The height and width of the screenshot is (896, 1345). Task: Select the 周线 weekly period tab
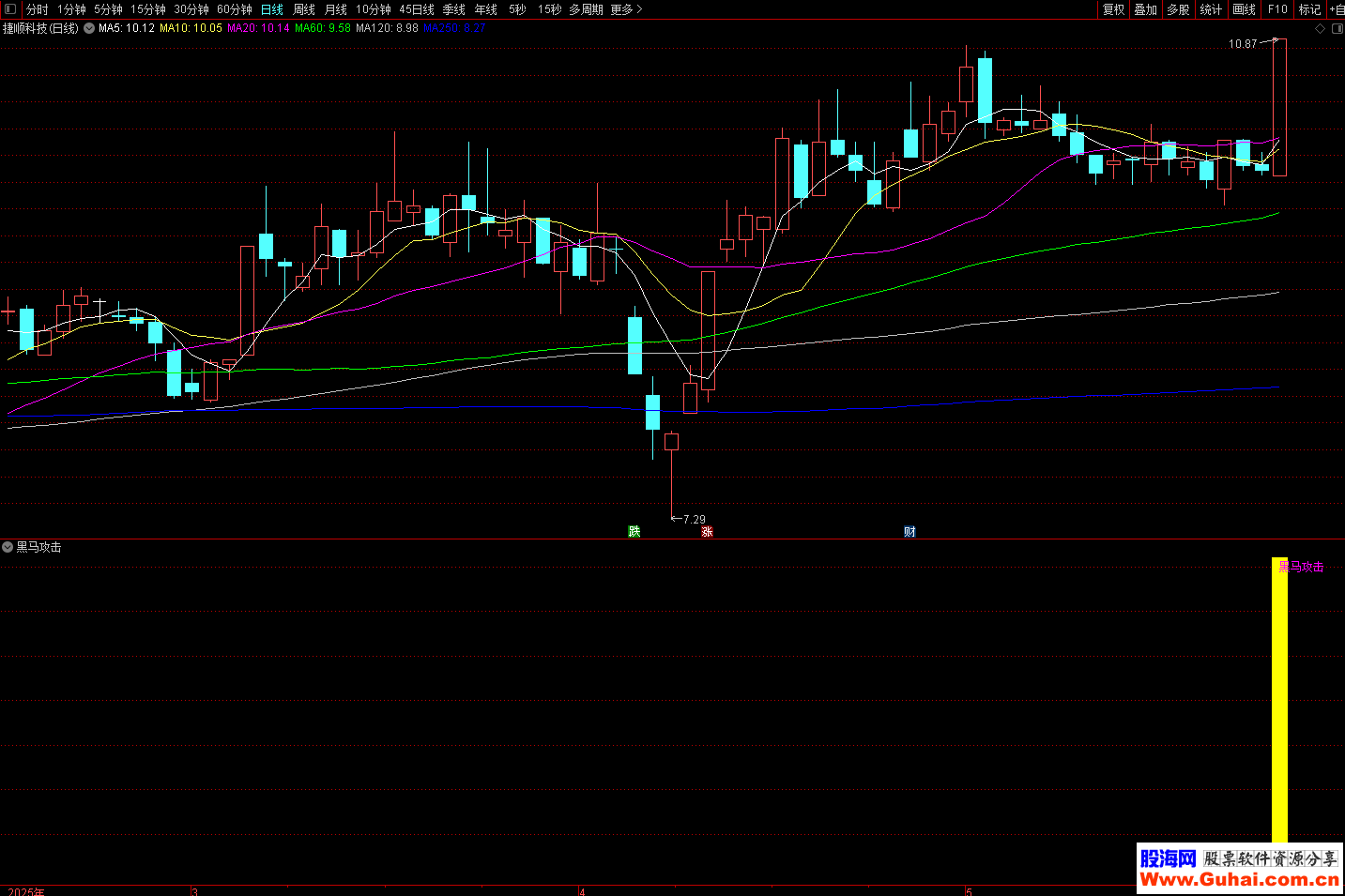[304, 9]
